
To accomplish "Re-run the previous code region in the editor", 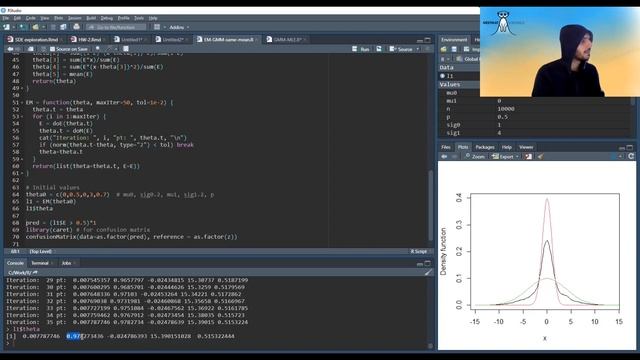I will click(x=379, y=49).
